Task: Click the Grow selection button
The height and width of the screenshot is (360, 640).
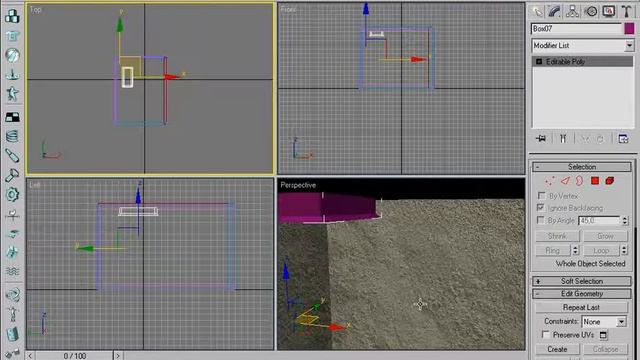Action: tap(605, 236)
